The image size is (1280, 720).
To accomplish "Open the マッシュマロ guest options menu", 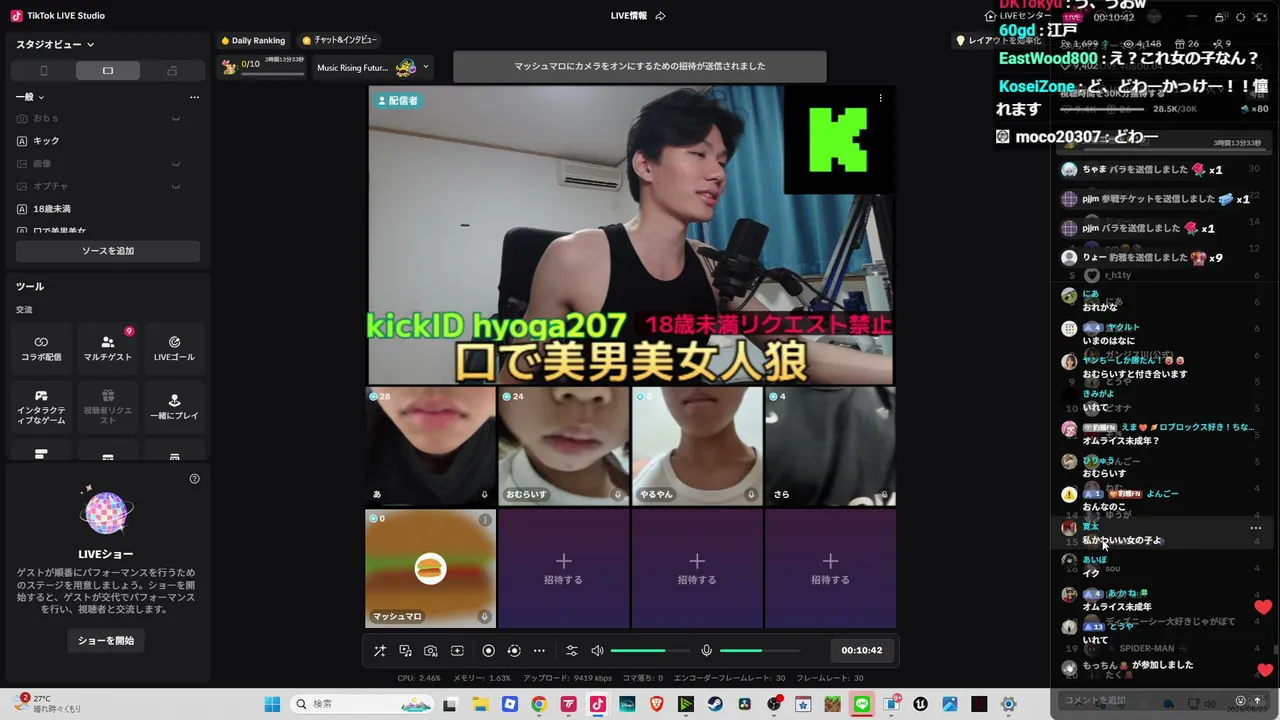I will [x=485, y=520].
